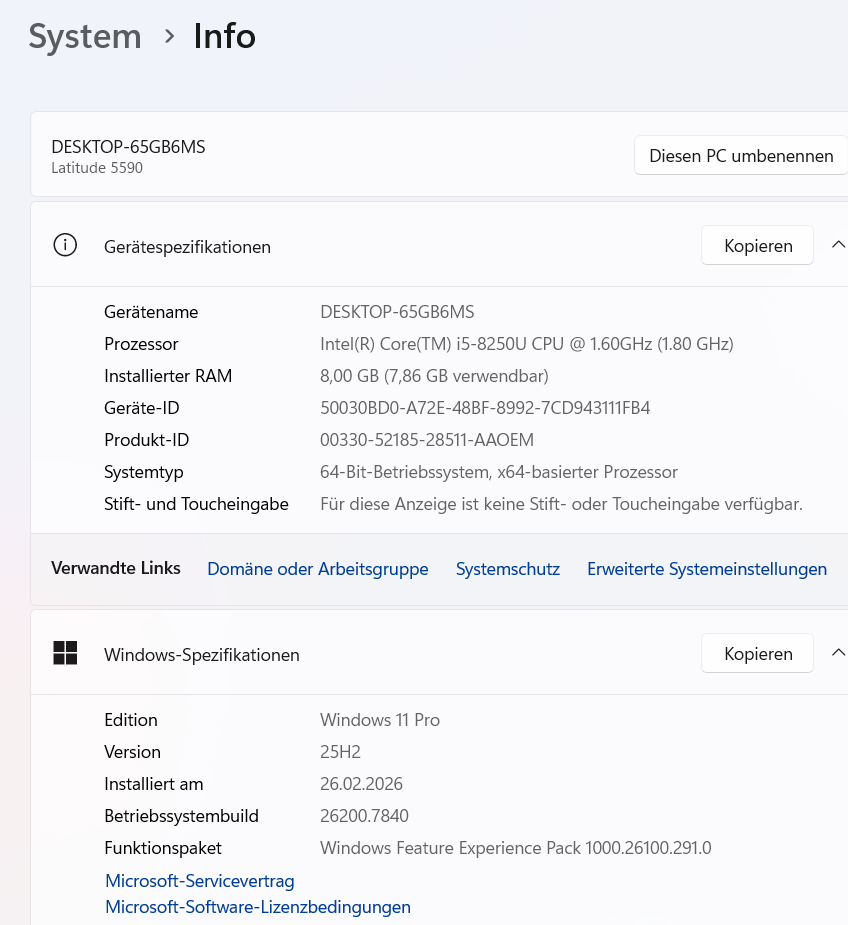Viewport: 848px width, 925px height.
Task: Open the Microsoft-Servicevertrag link
Action: pos(199,881)
